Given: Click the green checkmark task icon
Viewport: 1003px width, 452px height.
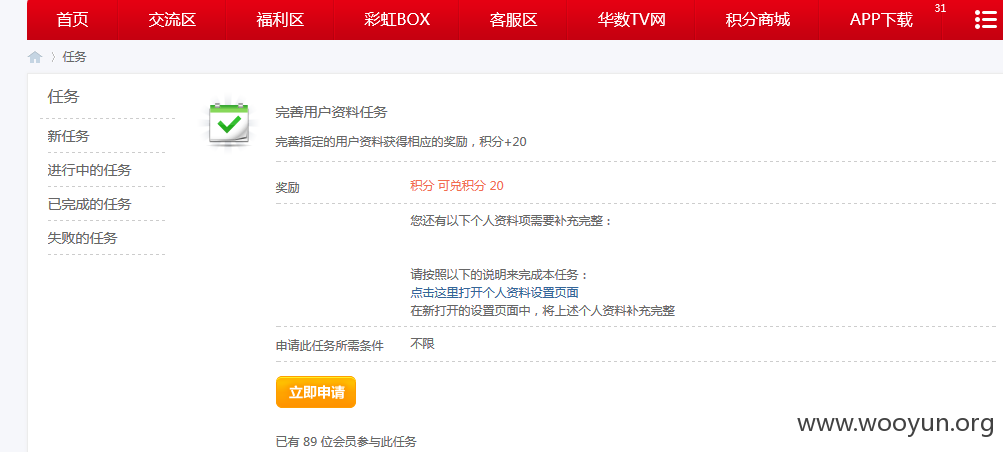Looking at the screenshot, I should [228, 124].
